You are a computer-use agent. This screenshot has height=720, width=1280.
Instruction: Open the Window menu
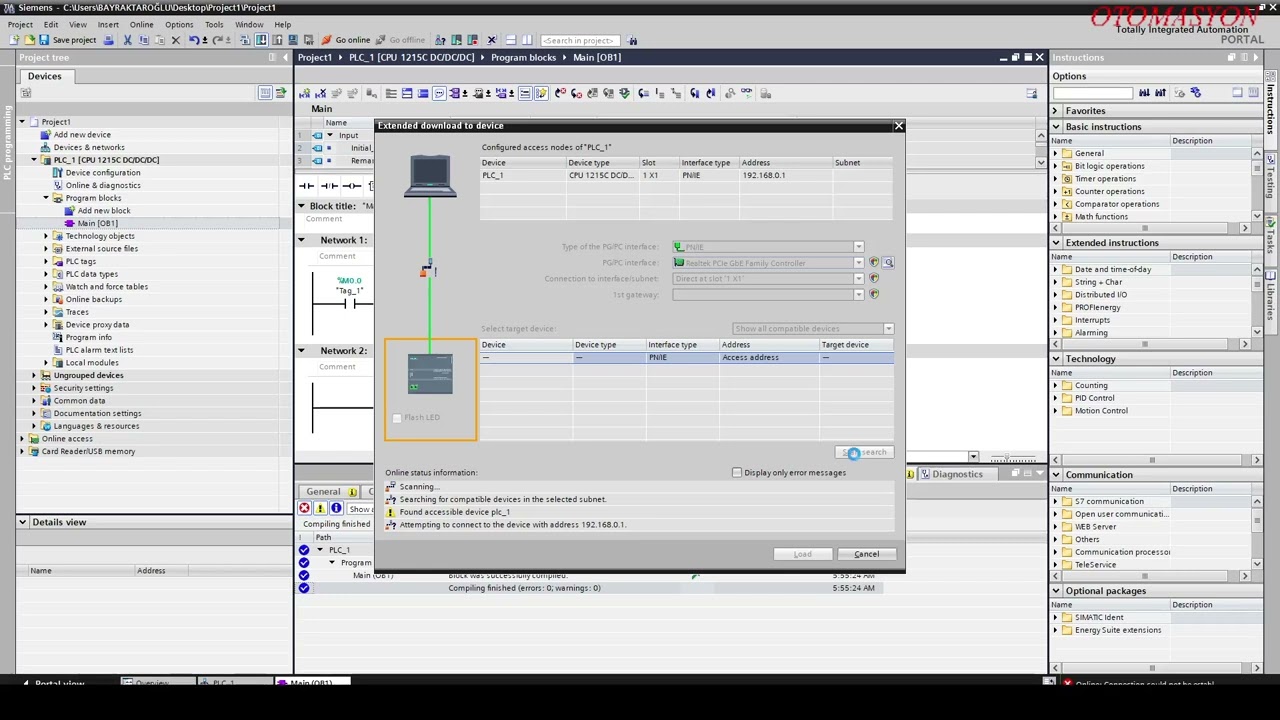click(x=249, y=24)
